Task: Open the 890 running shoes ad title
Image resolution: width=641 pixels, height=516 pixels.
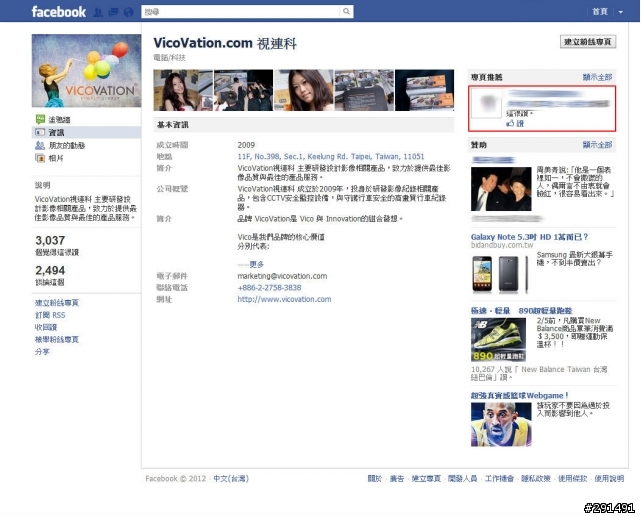Action: 522,311
